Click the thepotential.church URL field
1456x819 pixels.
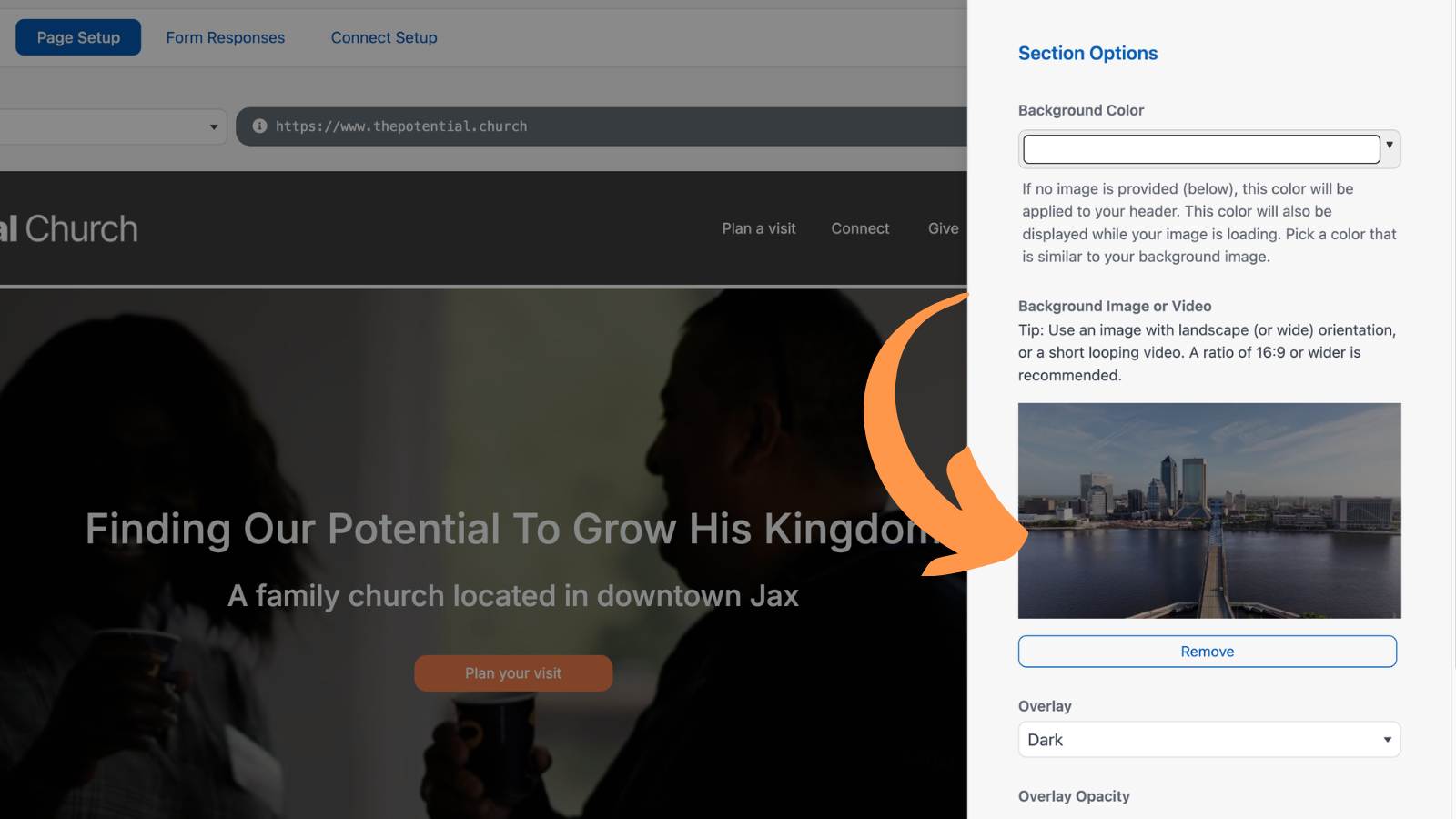601,126
